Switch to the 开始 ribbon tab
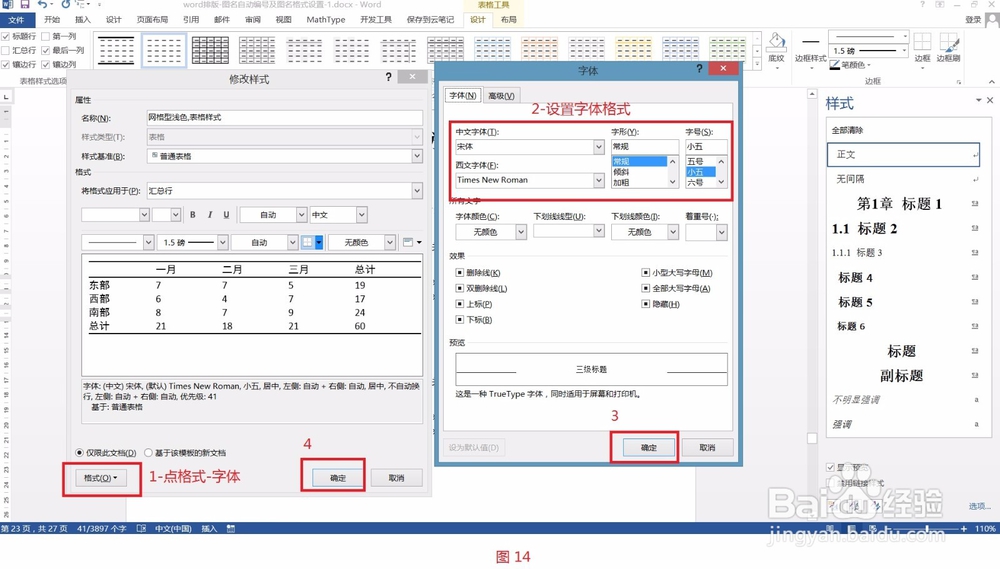1000x569 pixels. (x=52, y=20)
